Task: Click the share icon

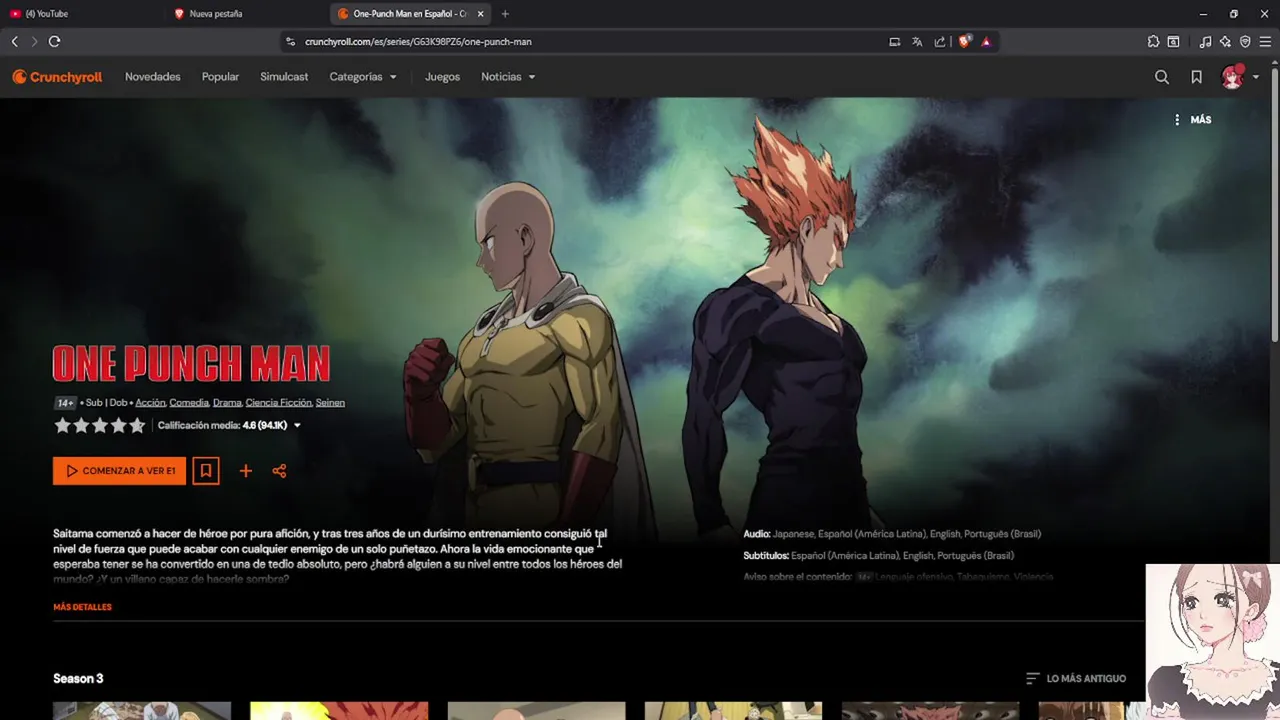Action: tap(279, 471)
